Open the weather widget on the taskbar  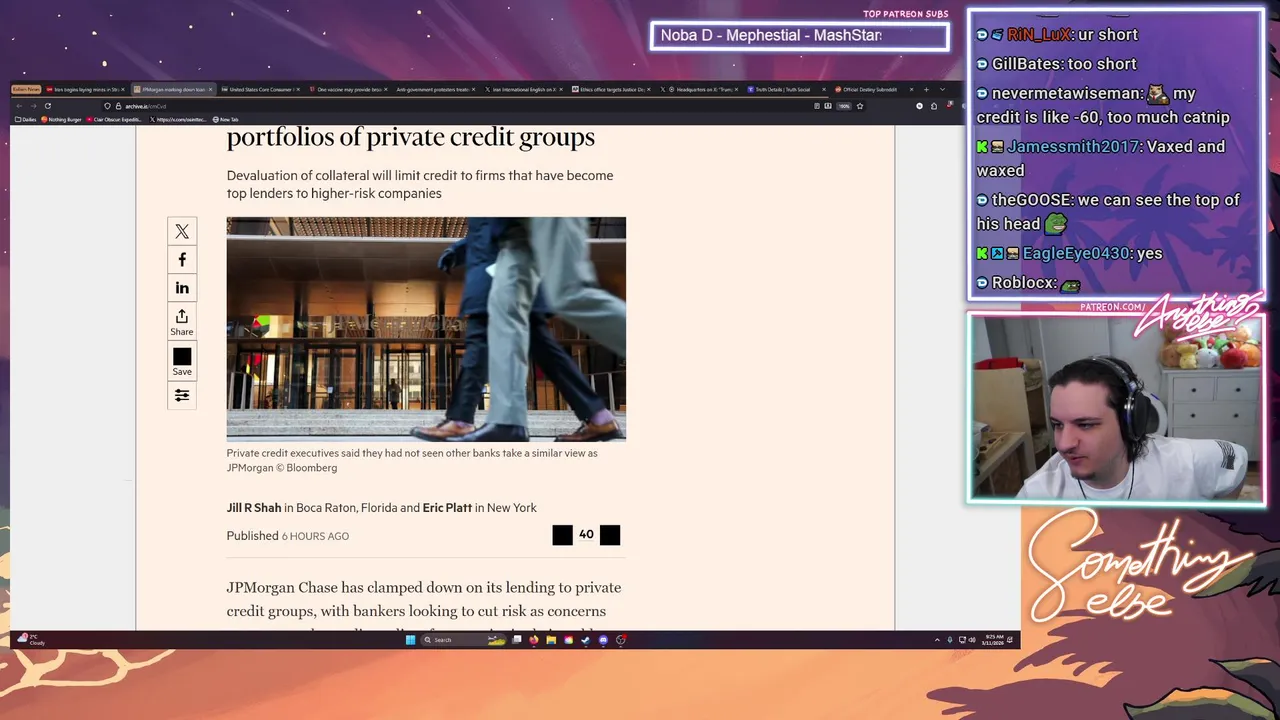pyautogui.click(x=31, y=639)
